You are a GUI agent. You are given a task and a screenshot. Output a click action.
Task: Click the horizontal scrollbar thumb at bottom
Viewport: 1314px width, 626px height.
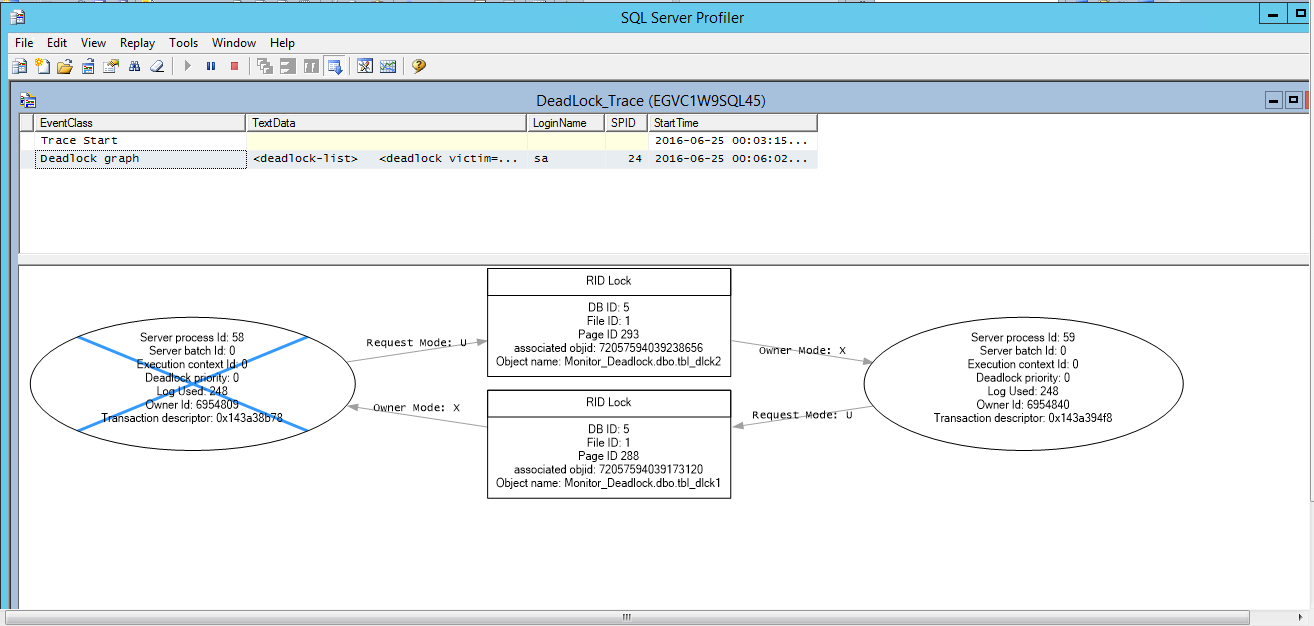click(x=627, y=617)
